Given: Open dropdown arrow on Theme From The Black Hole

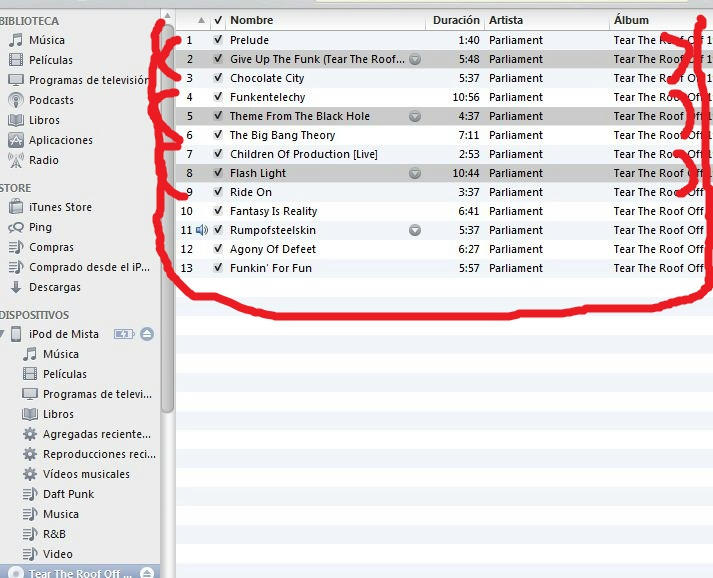Looking at the screenshot, I should (415, 116).
